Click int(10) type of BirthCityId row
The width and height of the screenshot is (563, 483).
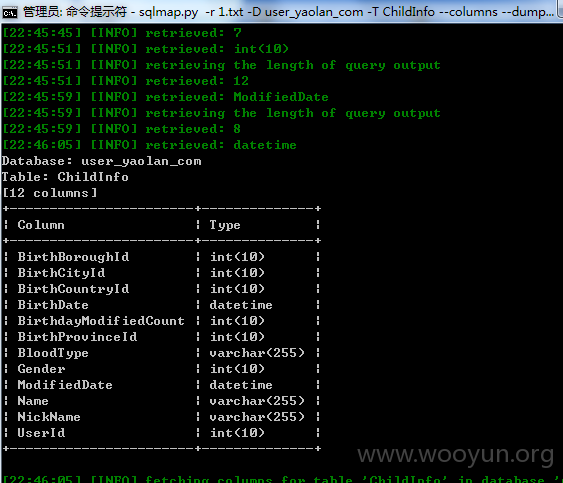click(x=237, y=273)
